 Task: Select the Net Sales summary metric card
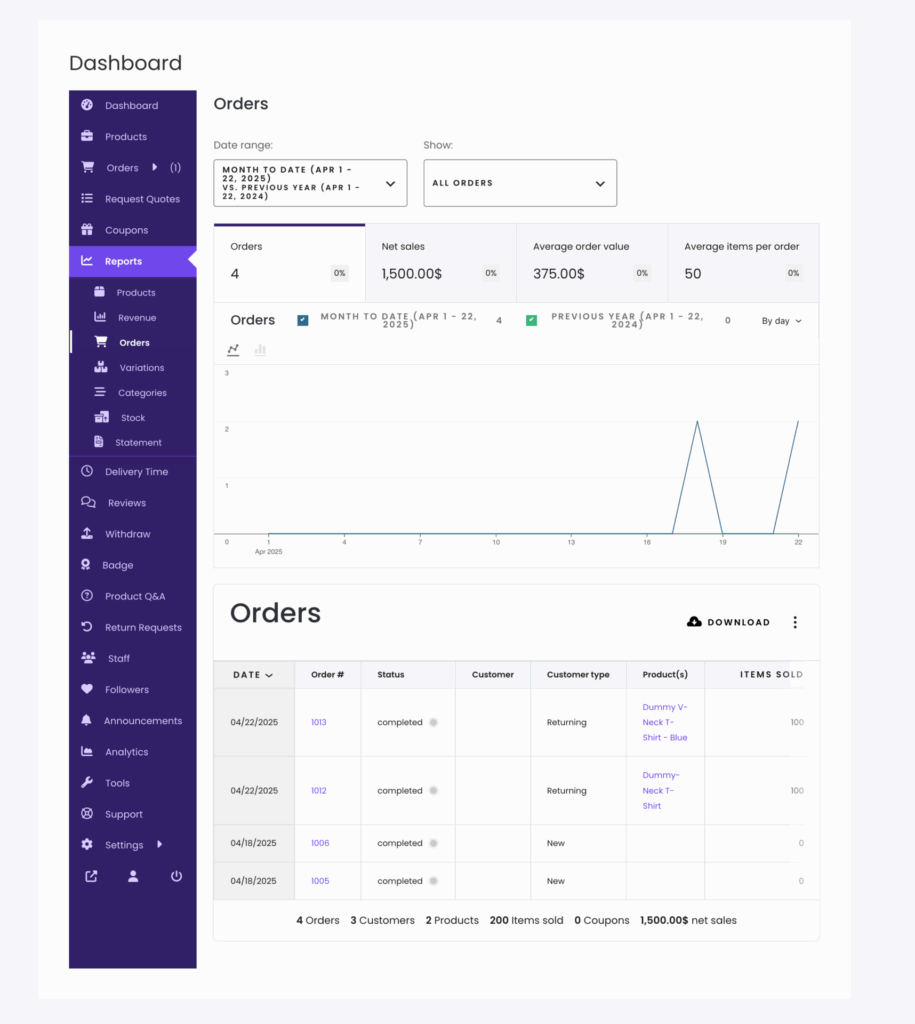(x=440, y=262)
